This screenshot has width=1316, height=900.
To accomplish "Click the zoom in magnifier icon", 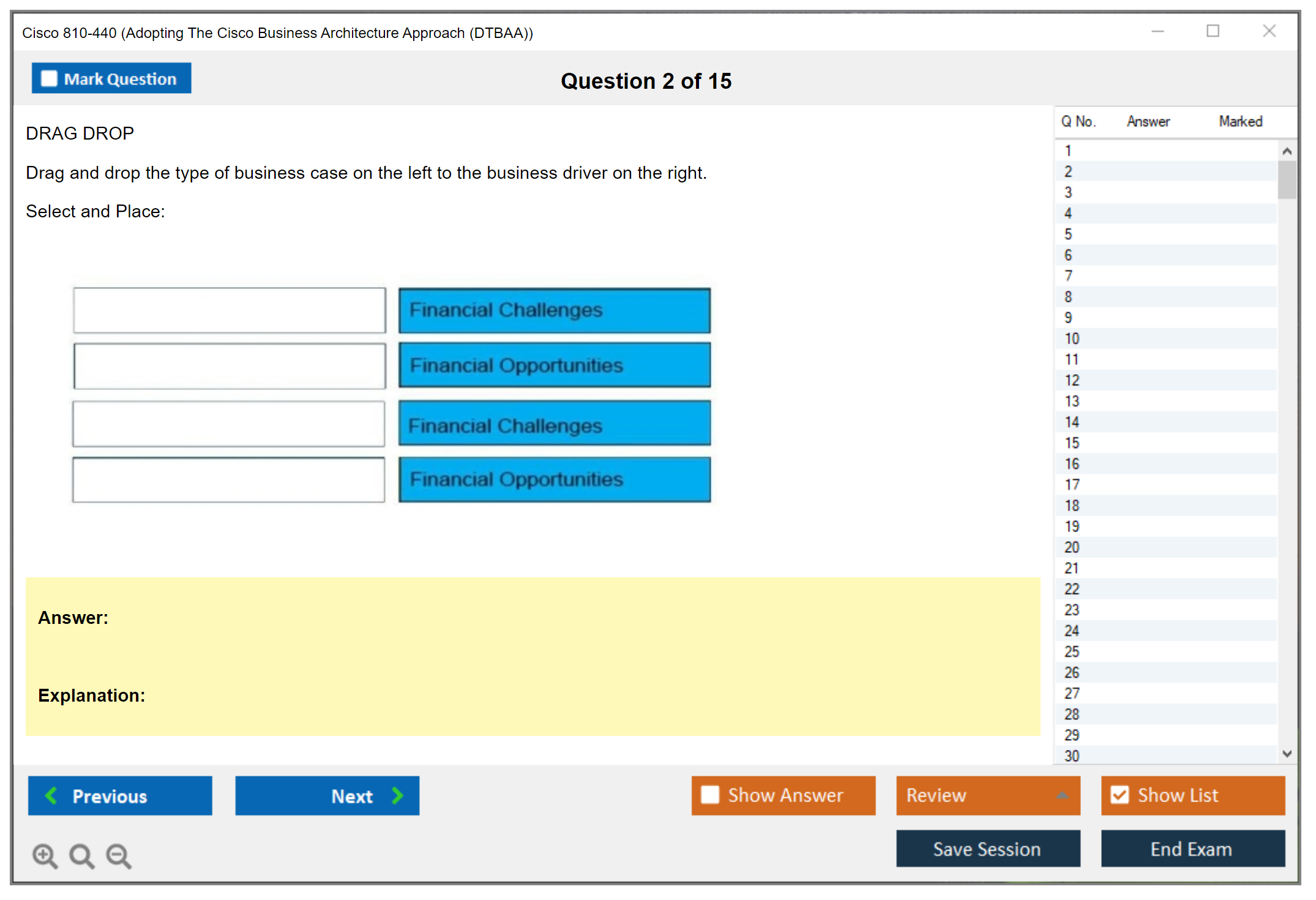I will [45, 855].
